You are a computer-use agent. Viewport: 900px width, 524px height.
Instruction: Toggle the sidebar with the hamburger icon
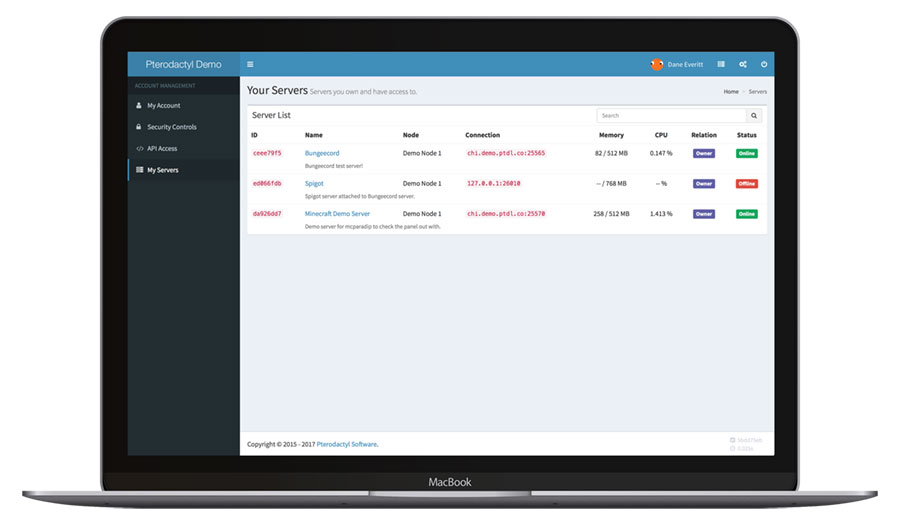pos(250,65)
